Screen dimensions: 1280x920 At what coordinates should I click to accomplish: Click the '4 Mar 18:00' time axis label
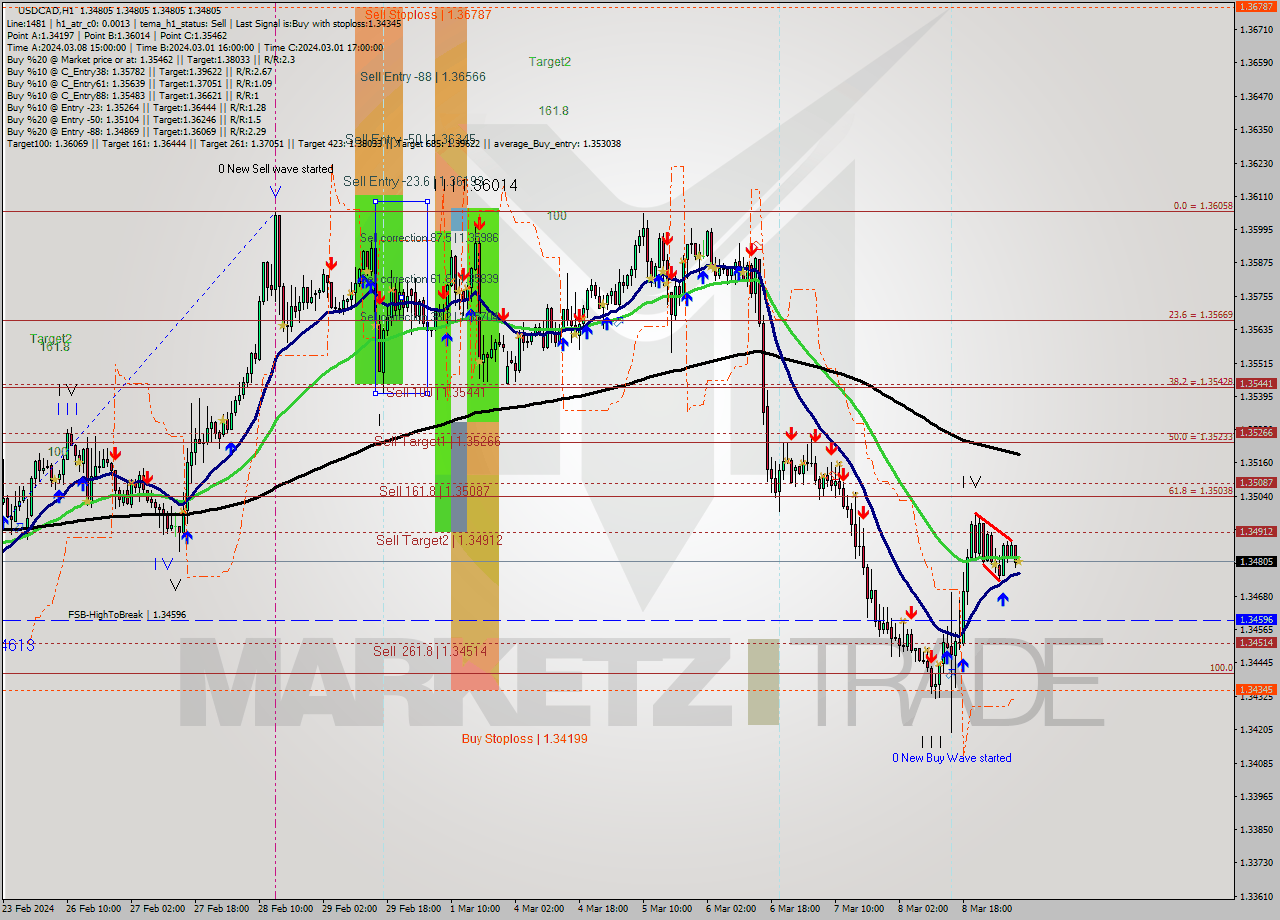pos(603,909)
